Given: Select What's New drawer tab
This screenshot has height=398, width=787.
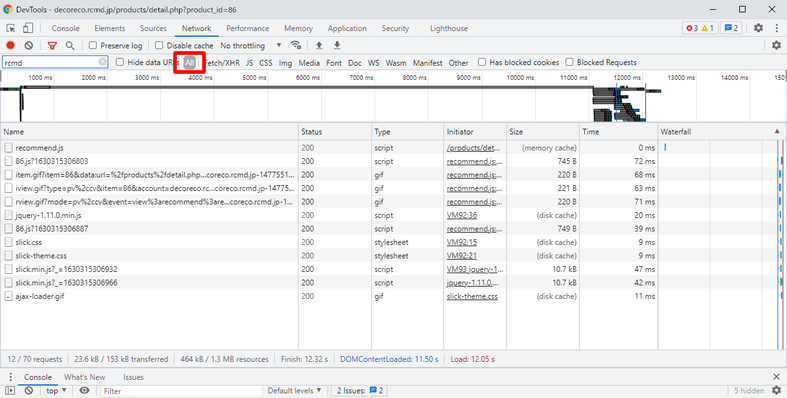Looking at the screenshot, I should click(84, 377).
